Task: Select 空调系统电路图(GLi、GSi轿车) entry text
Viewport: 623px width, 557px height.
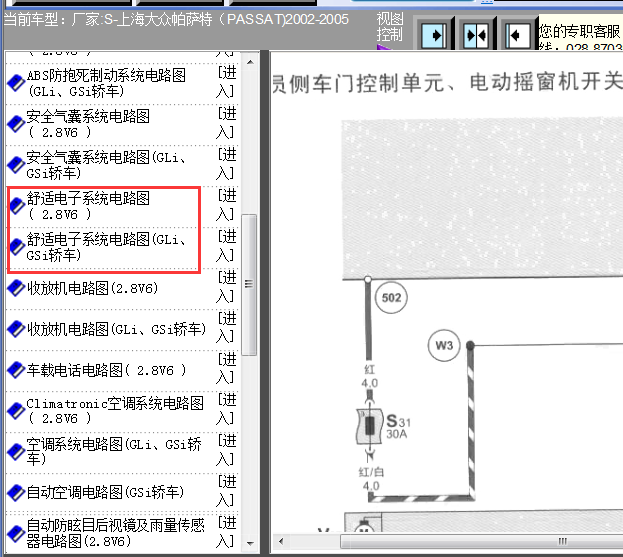Action: tap(114, 452)
